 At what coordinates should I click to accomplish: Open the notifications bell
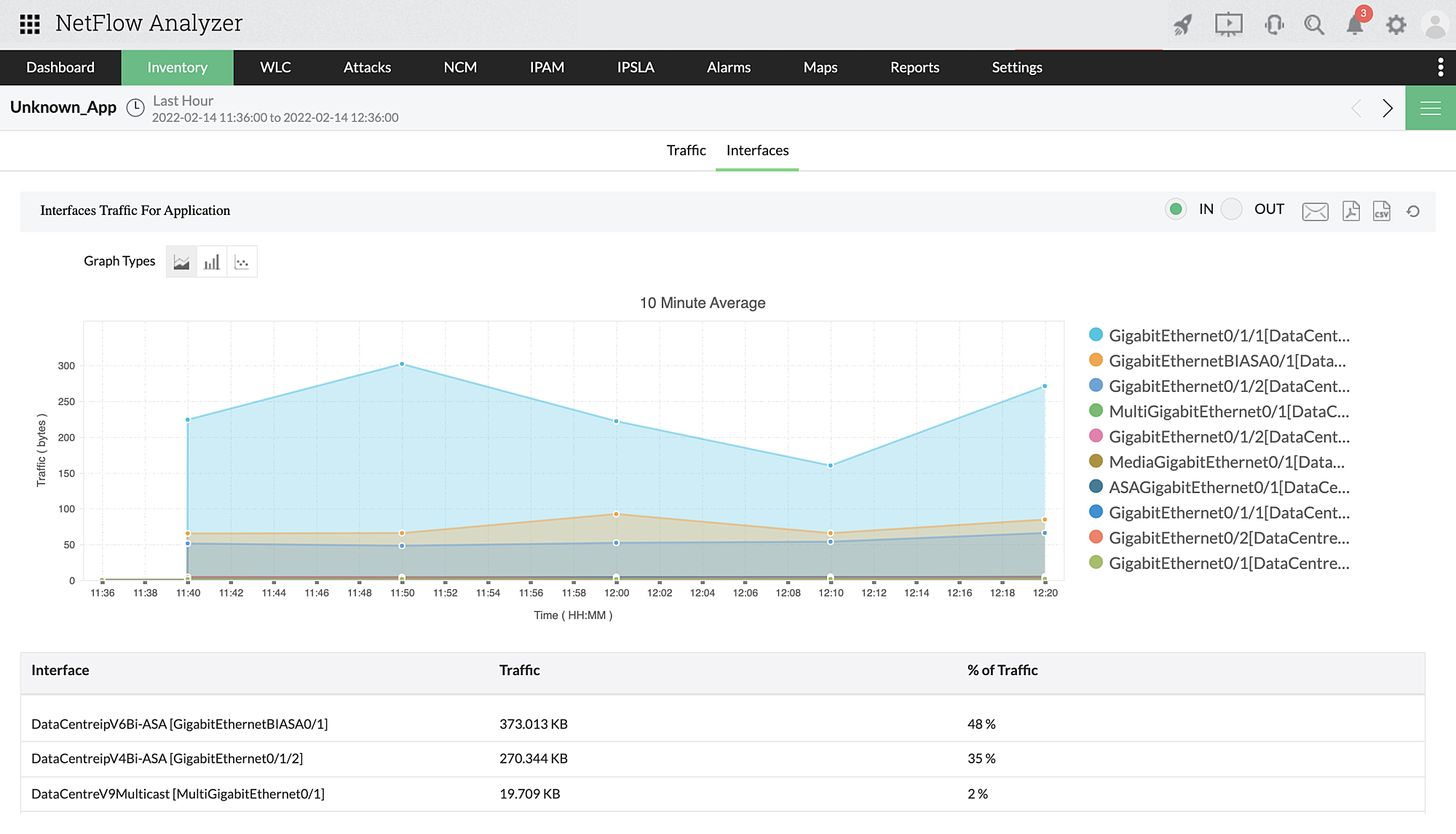point(1355,24)
